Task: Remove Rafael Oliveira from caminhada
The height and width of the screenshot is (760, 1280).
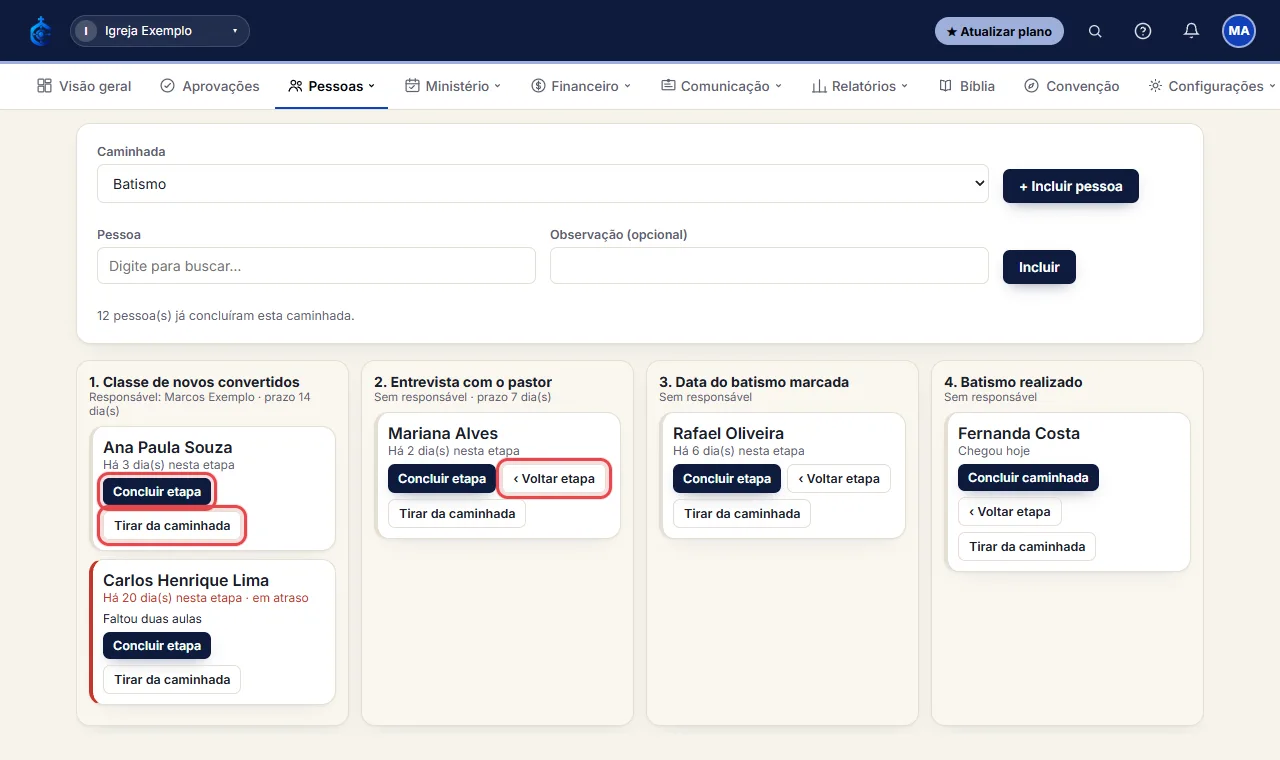Action: pyautogui.click(x=742, y=513)
